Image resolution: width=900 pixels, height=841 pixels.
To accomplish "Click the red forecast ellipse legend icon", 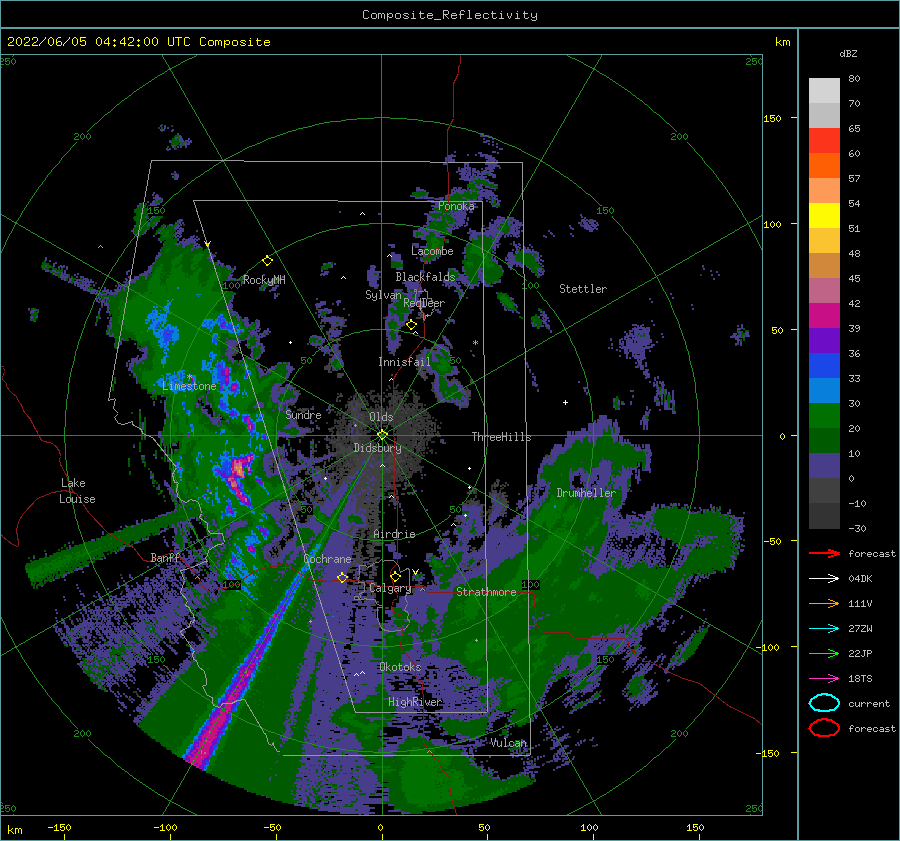I will click(x=824, y=728).
